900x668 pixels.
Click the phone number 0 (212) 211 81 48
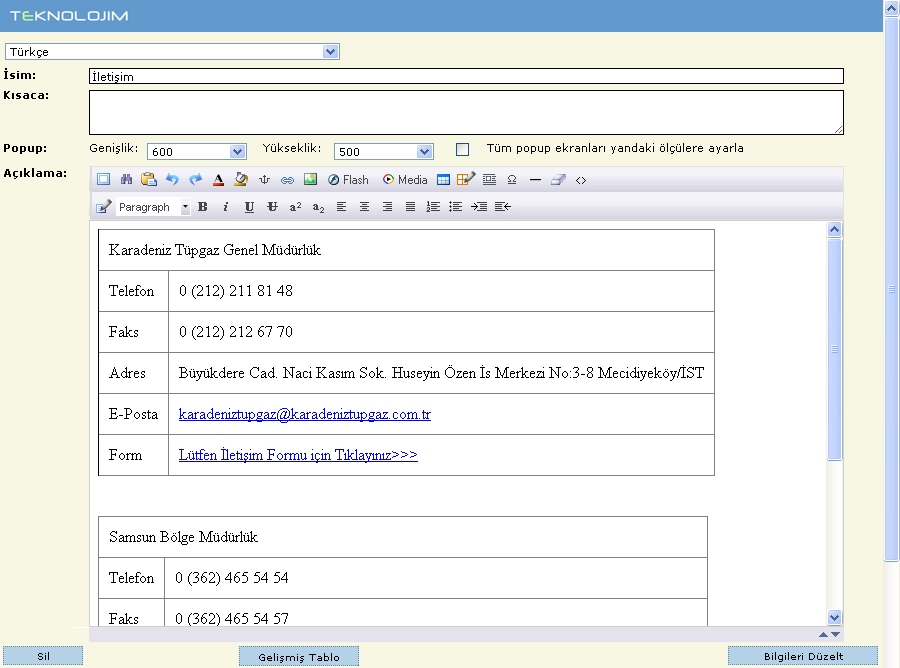click(236, 291)
